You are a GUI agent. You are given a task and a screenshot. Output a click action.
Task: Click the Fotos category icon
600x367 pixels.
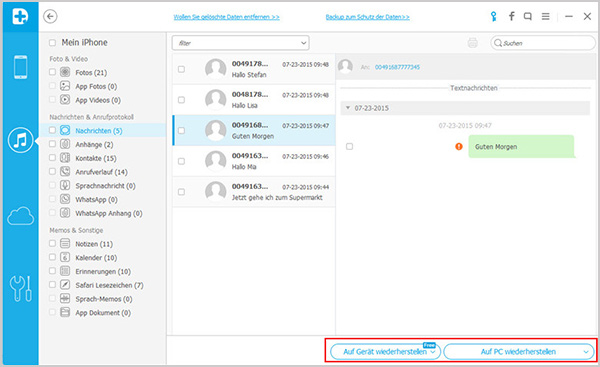(x=65, y=72)
